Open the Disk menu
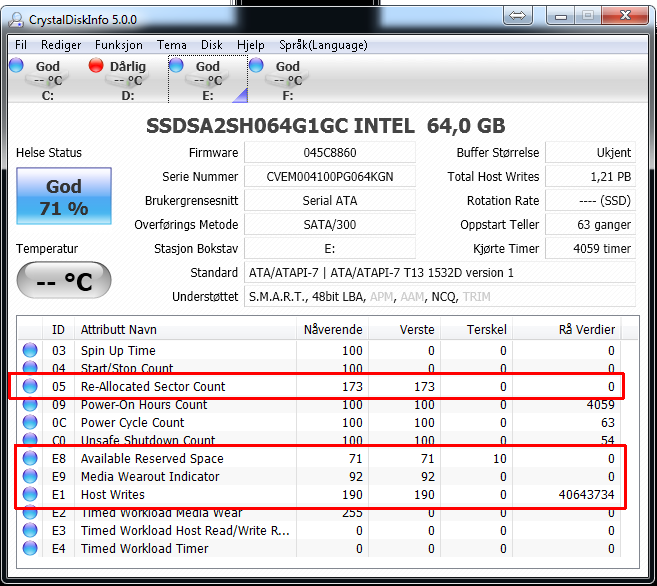657x586 pixels. [x=212, y=45]
